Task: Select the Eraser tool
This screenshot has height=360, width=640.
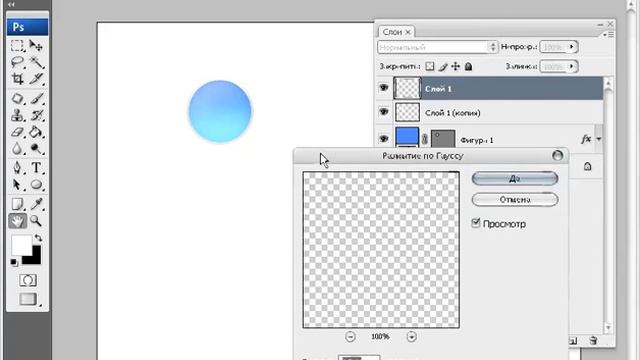Action: click(x=17, y=132)
